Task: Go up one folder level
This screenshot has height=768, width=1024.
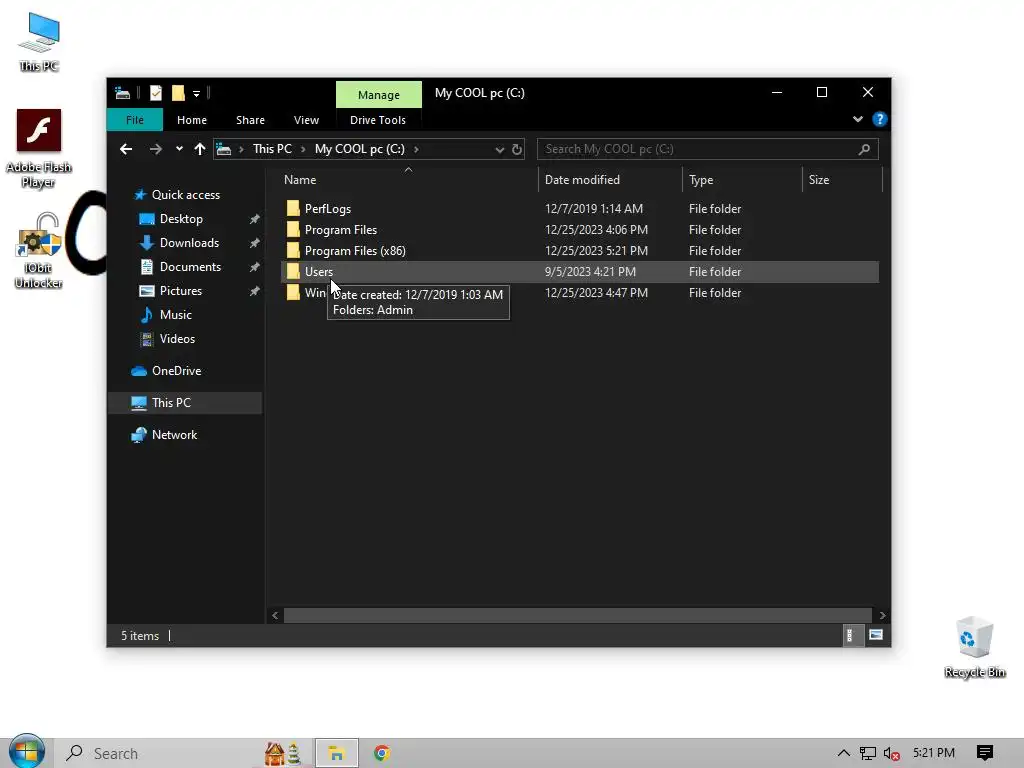Action: 200,149
